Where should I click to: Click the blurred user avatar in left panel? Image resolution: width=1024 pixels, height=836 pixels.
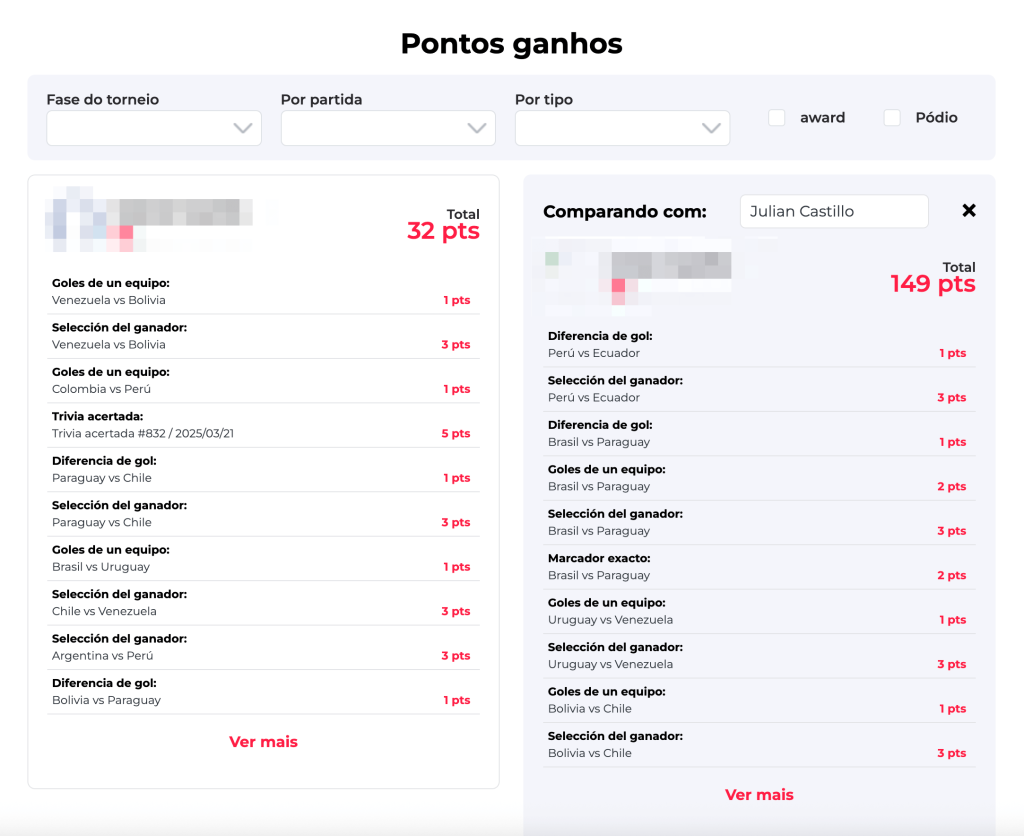(95, 225)
